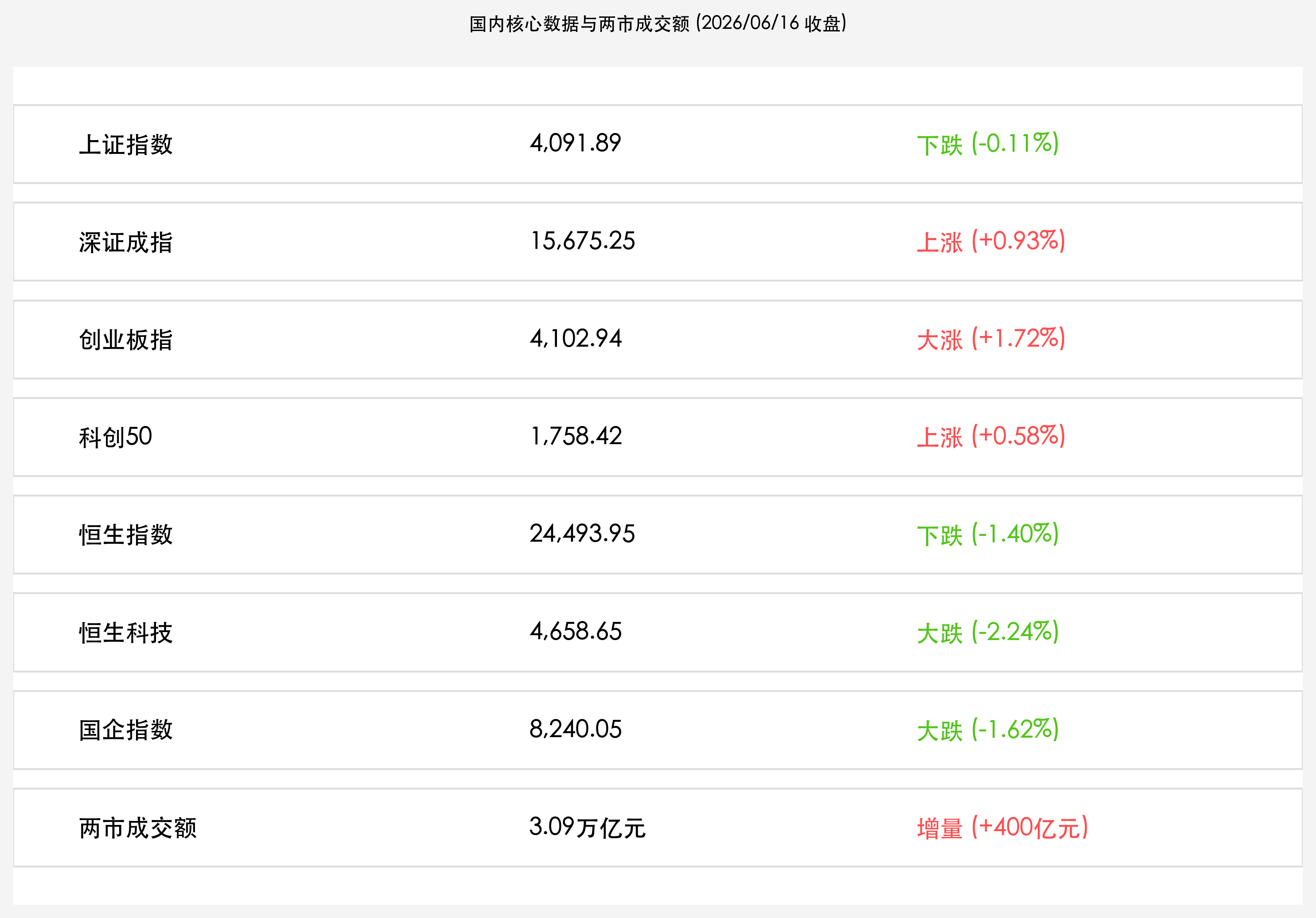Open the 深证成指 row label
Viewport: 1316px width, 918px height.
pyautogui.click(x=125, y=242)
